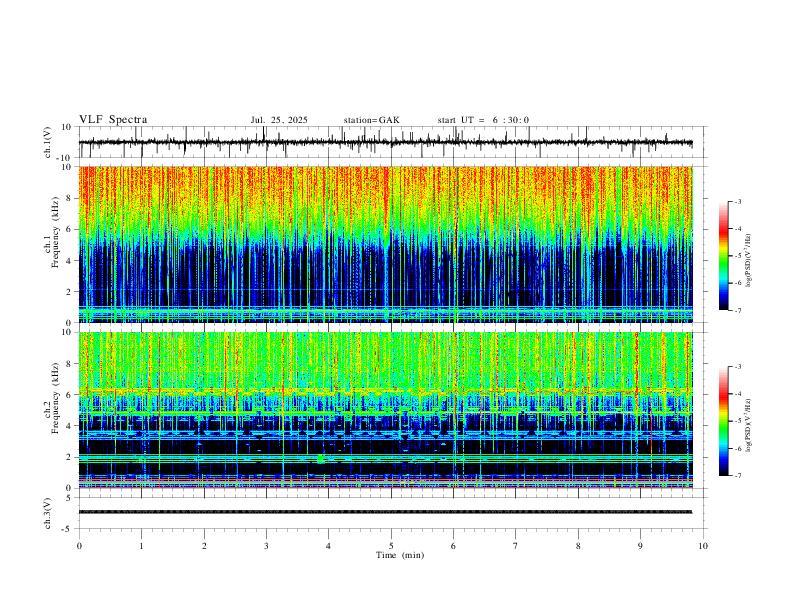Viewport: 792px width, 612px height.
Task: Click the "-3" label on ch.1 color bar
Action: 738,201
